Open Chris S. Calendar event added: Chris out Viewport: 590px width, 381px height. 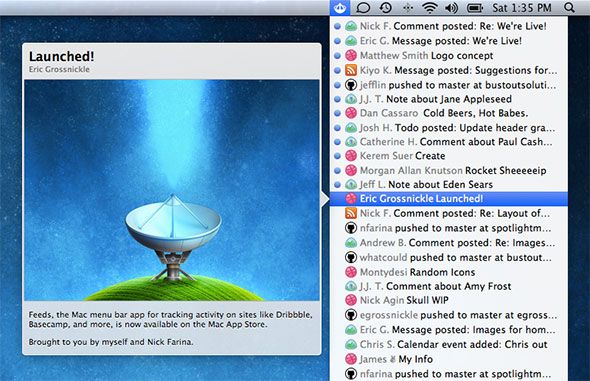[449, 344]
